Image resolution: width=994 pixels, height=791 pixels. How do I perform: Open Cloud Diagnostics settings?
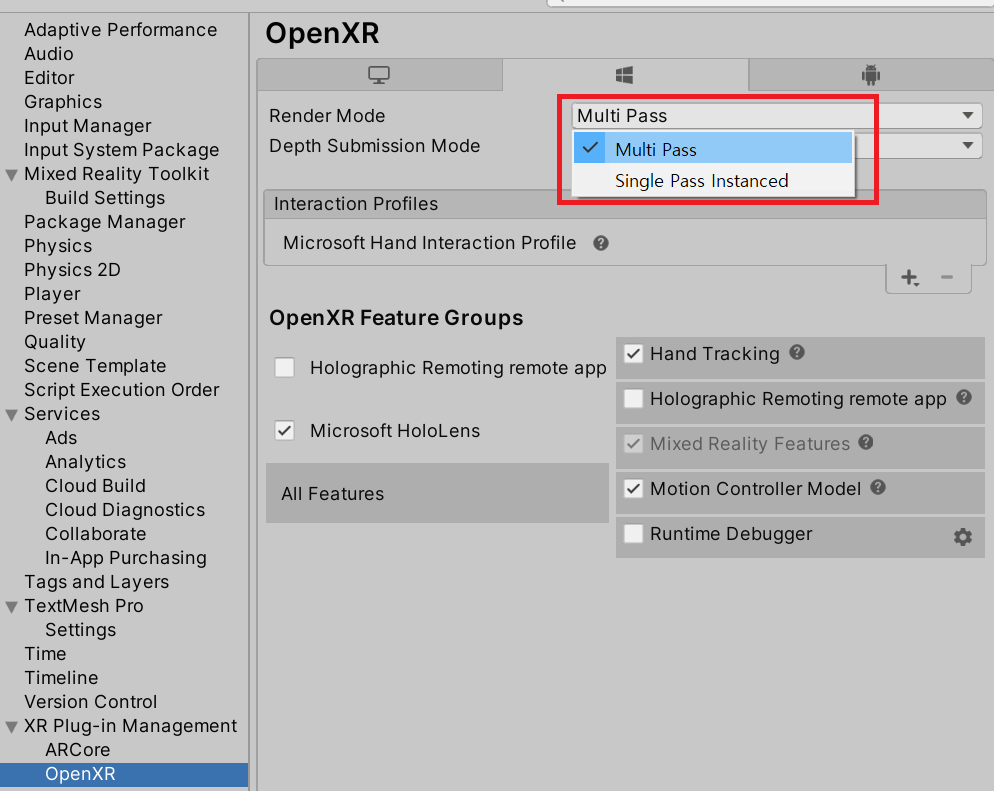[x=125, y=510]
